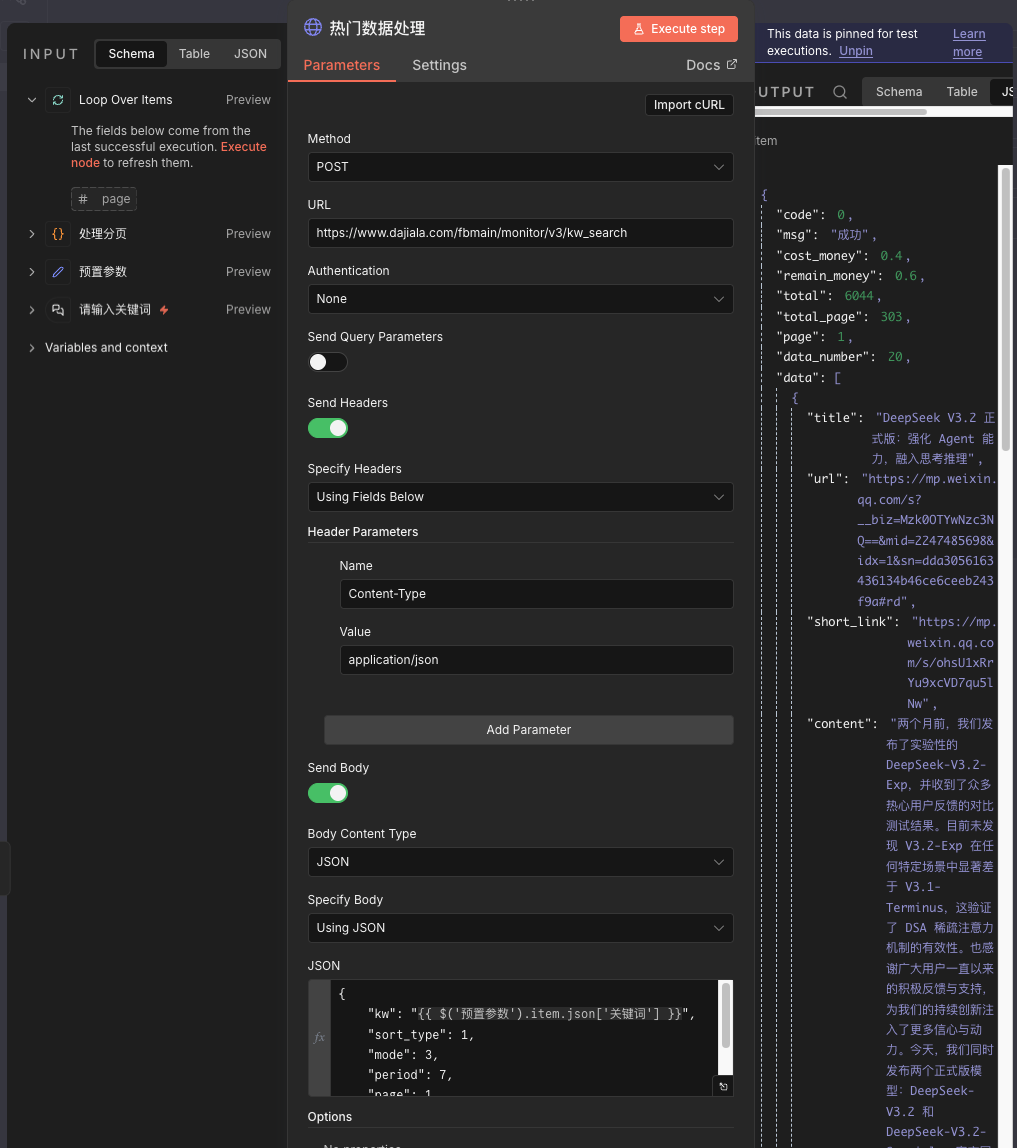
Task: Click the output search magnifier icon
Action: click(840, 92)
